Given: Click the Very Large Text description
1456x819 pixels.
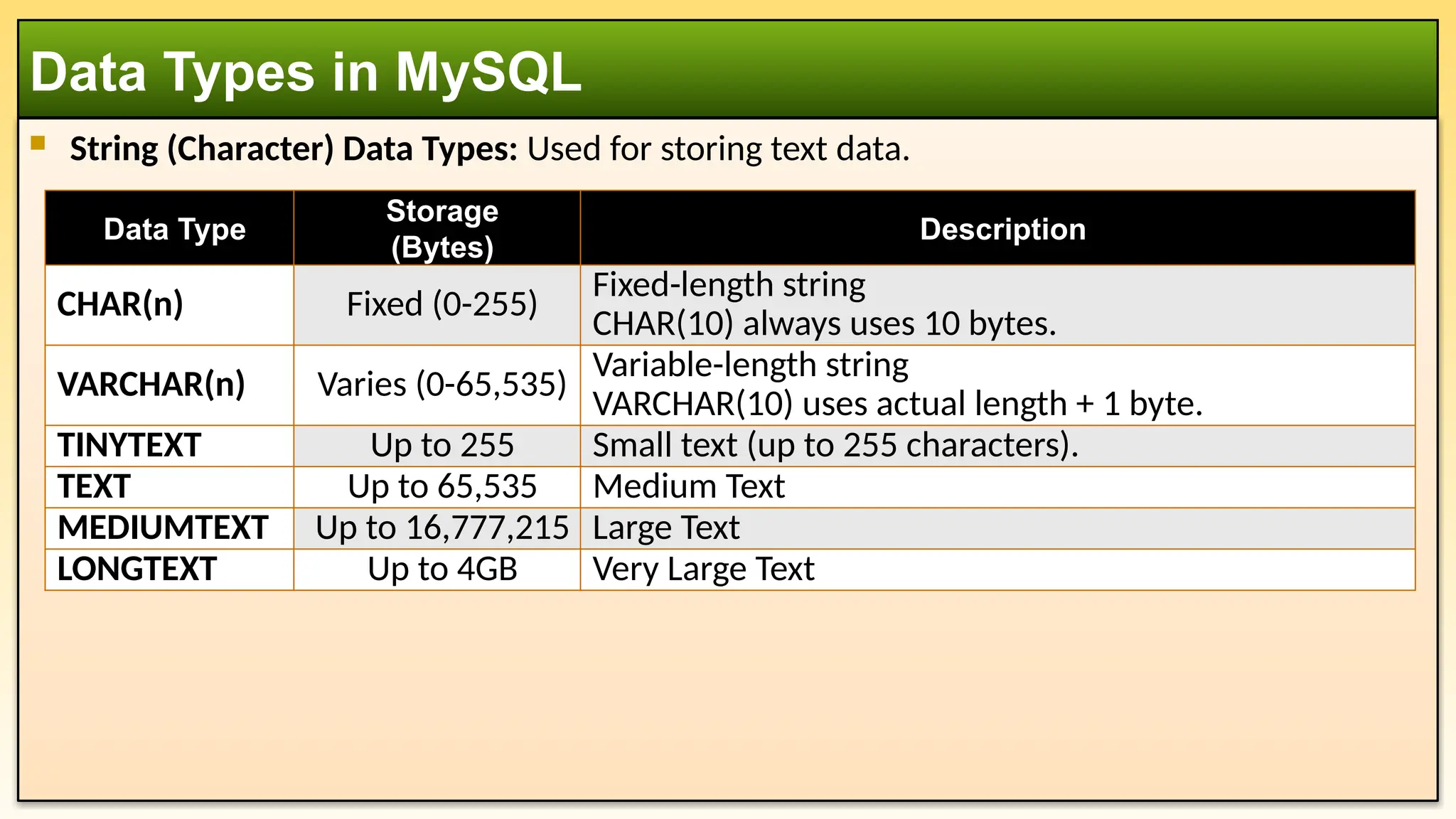Looking at the screenshot, I should click(x=703, y=569).
